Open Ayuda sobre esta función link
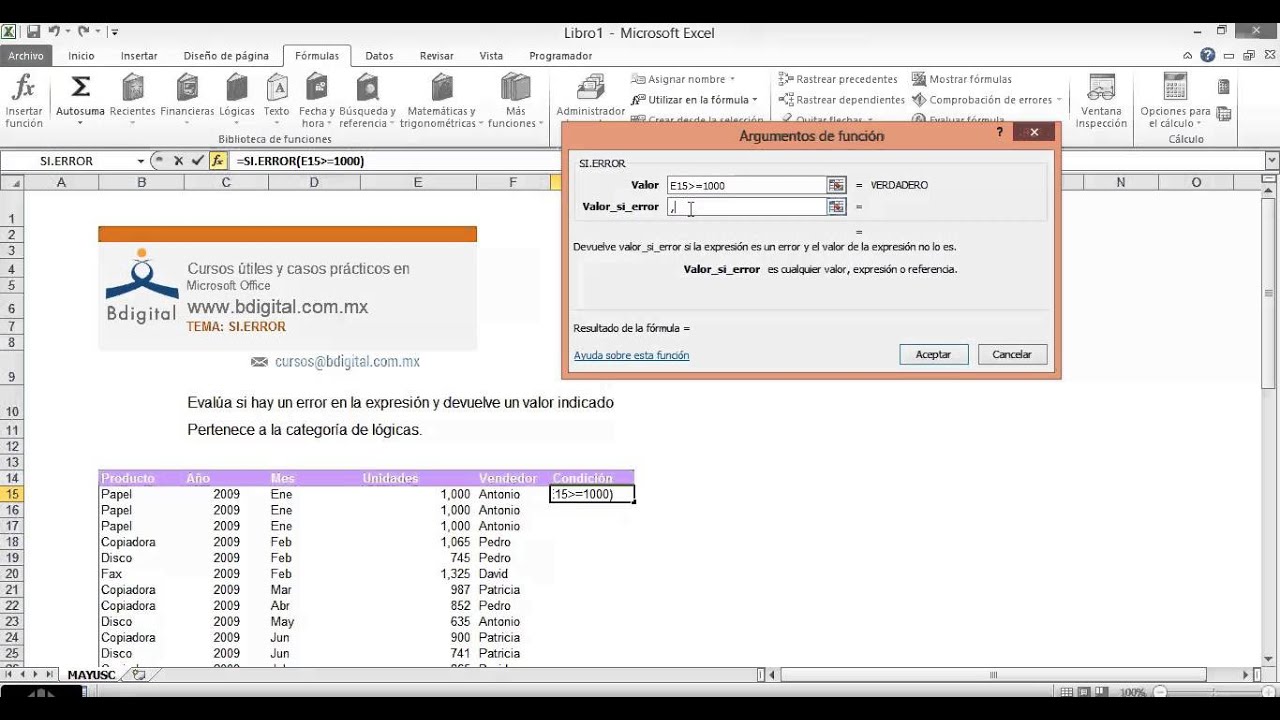1280x720 pixels. tap(631, 355)
